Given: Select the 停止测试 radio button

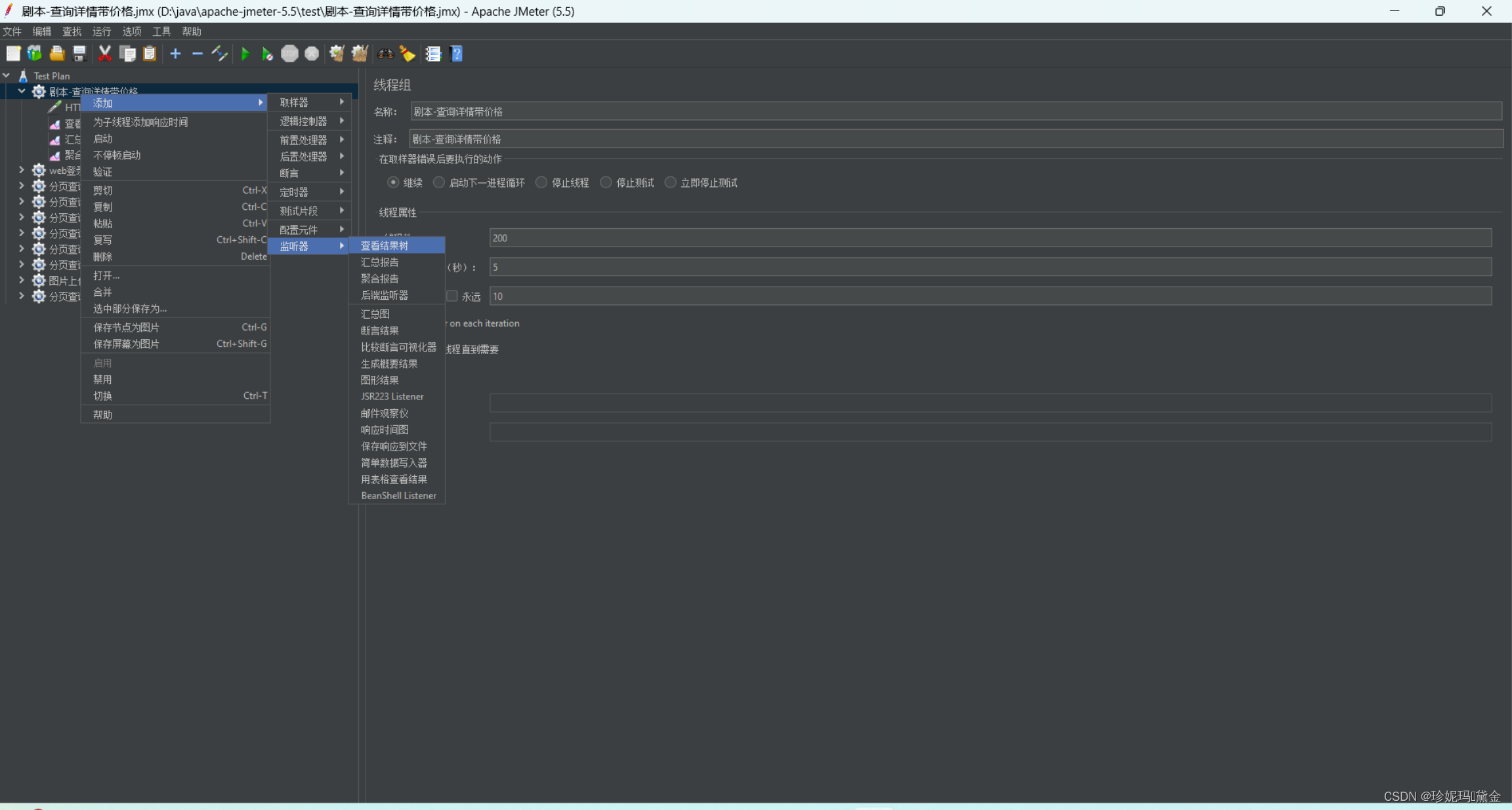Looking at the screenshot, I should coord(606,182).
